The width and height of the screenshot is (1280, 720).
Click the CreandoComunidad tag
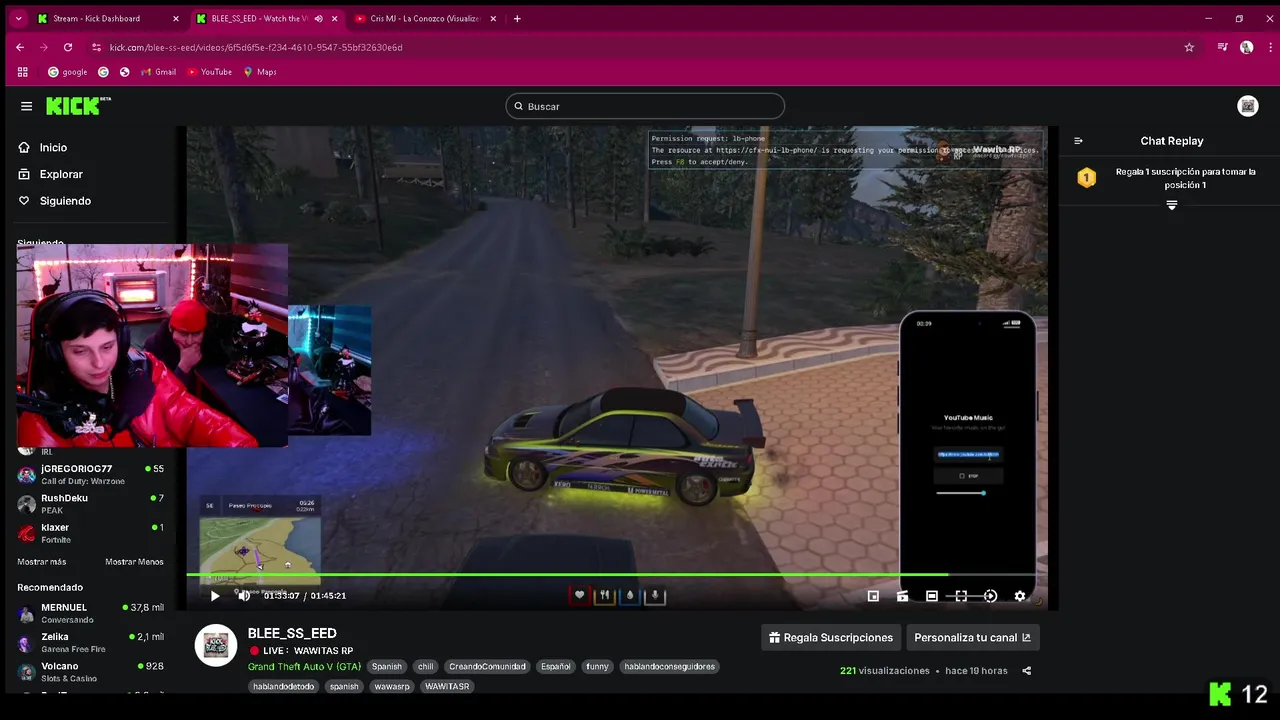(487, 667)
